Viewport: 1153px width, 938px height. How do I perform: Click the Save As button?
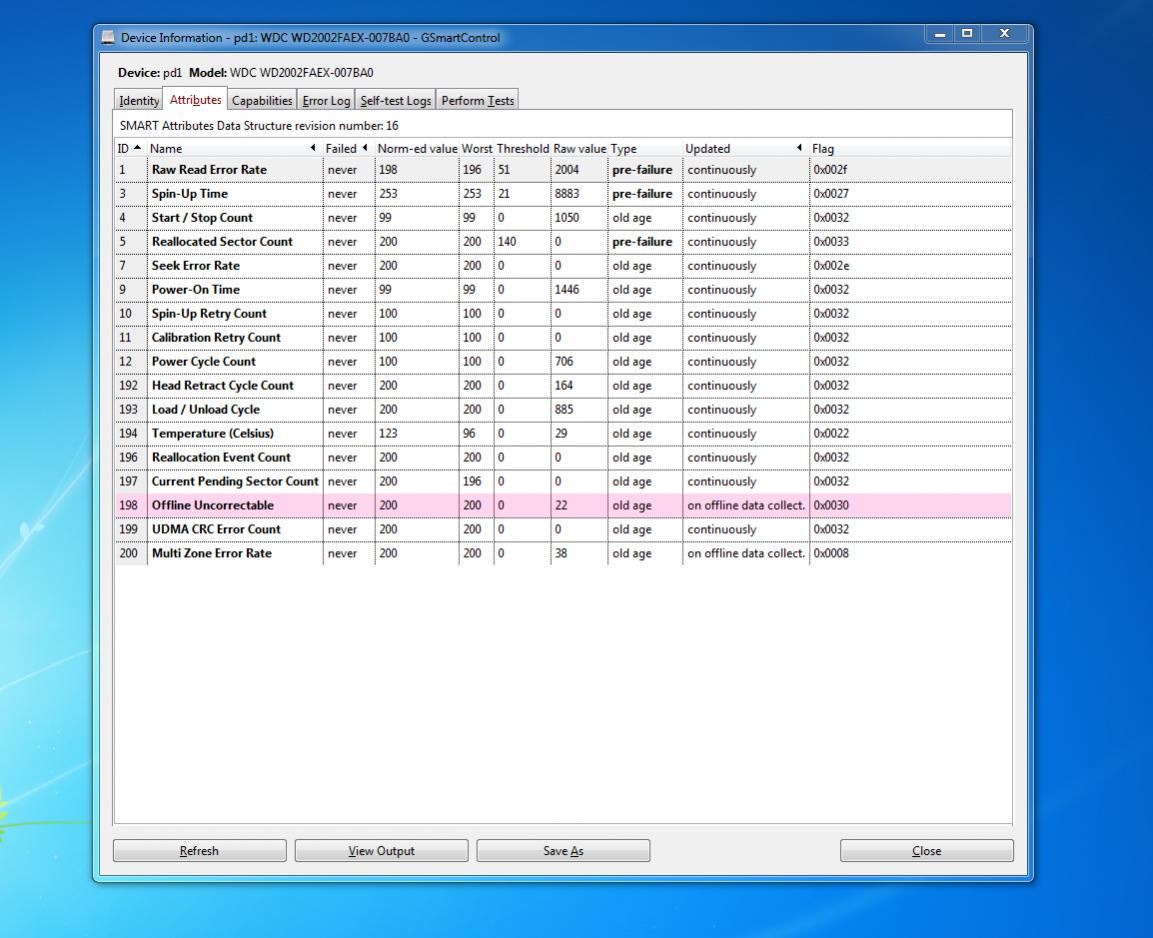coord(563,851)
